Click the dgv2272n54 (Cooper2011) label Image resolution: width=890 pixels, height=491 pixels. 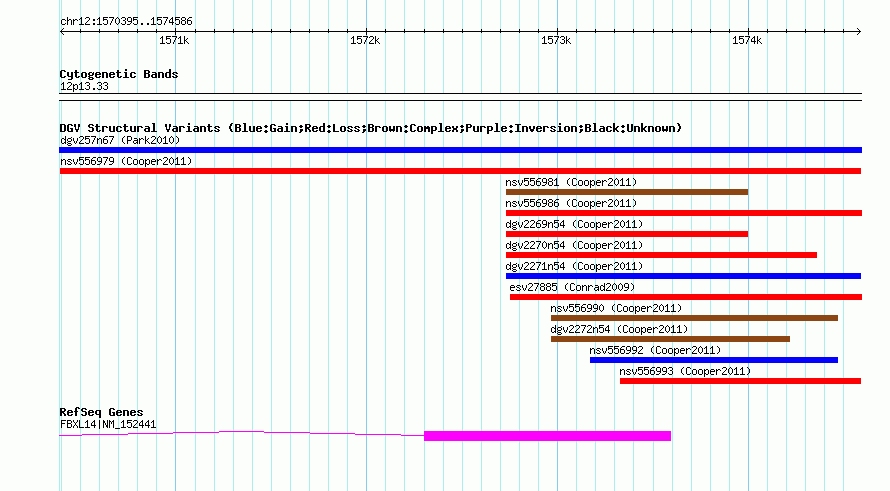(619, 329)
